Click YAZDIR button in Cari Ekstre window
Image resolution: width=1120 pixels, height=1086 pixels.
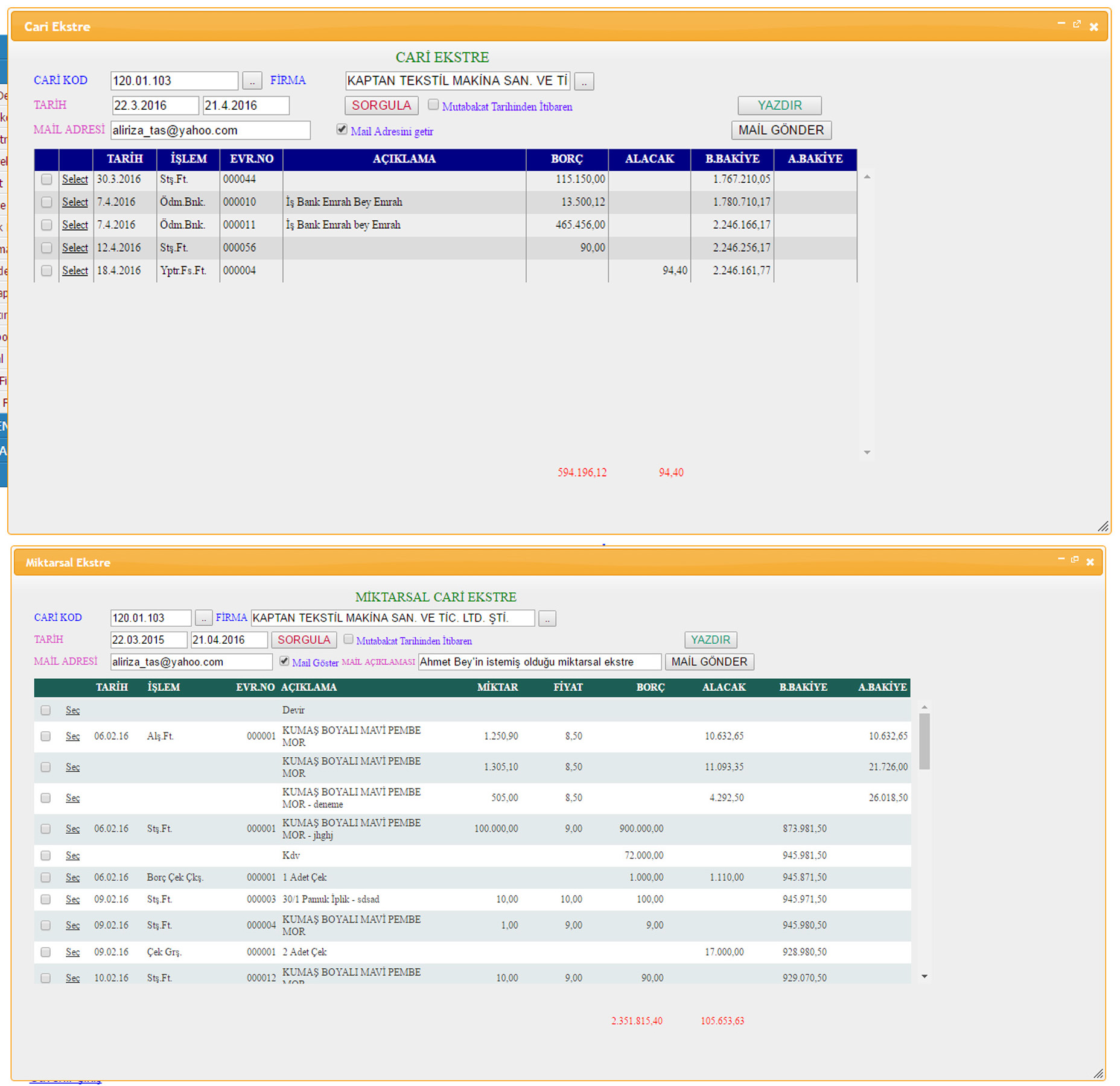point(780,106)
